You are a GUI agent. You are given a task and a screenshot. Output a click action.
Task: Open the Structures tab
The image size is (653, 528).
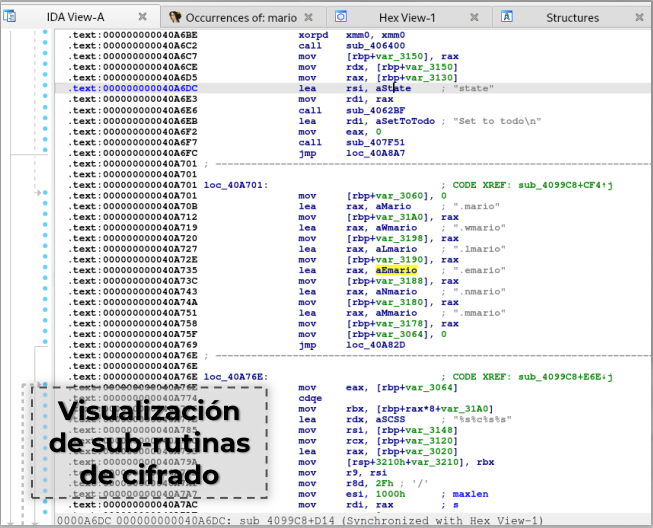(572, 17)
